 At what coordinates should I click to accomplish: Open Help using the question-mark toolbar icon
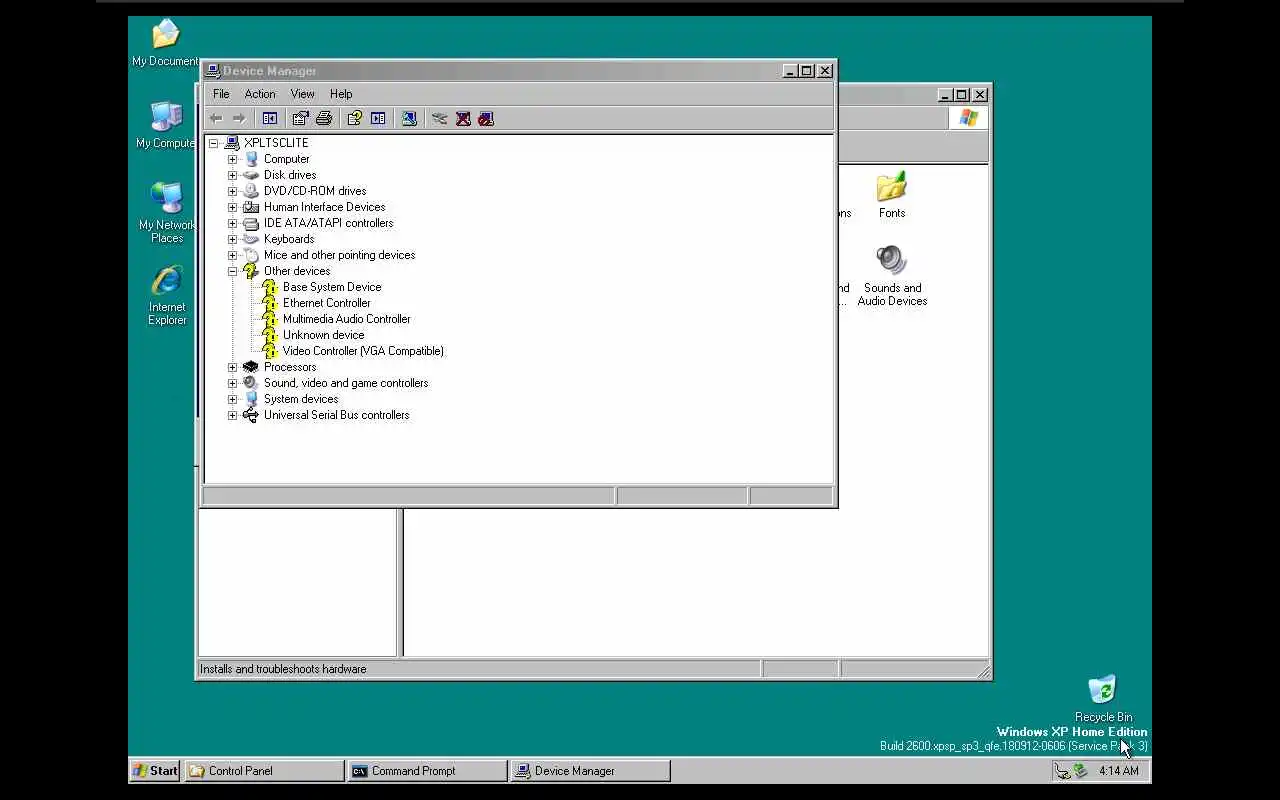(354, 118)
